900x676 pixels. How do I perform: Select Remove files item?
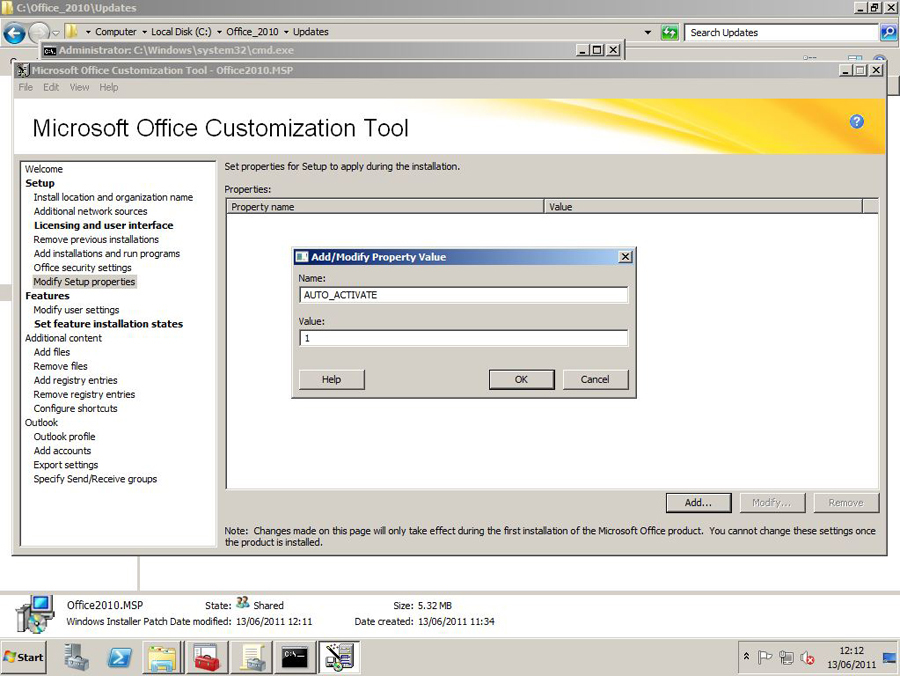[60, 366]
